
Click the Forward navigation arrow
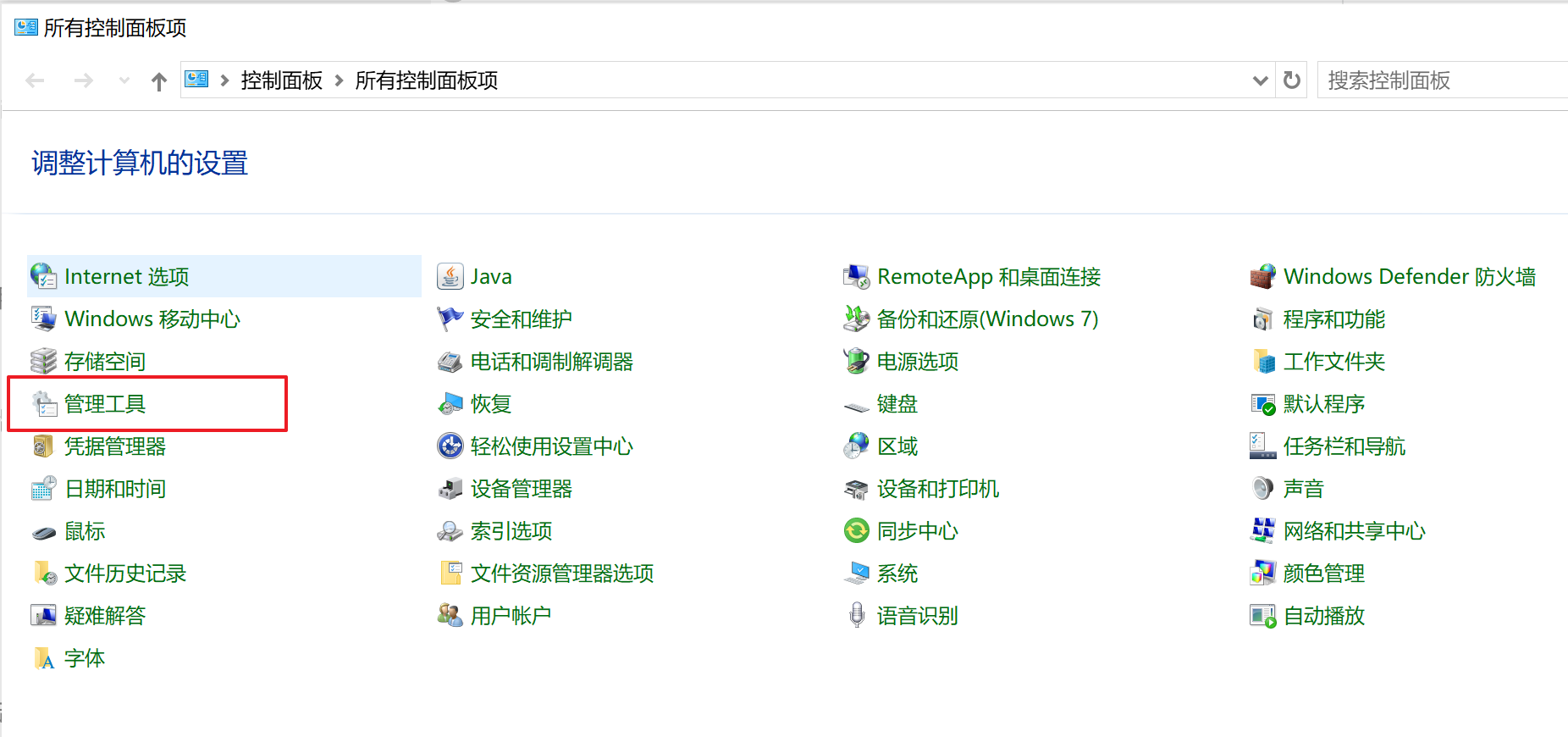tap(83, 80)
